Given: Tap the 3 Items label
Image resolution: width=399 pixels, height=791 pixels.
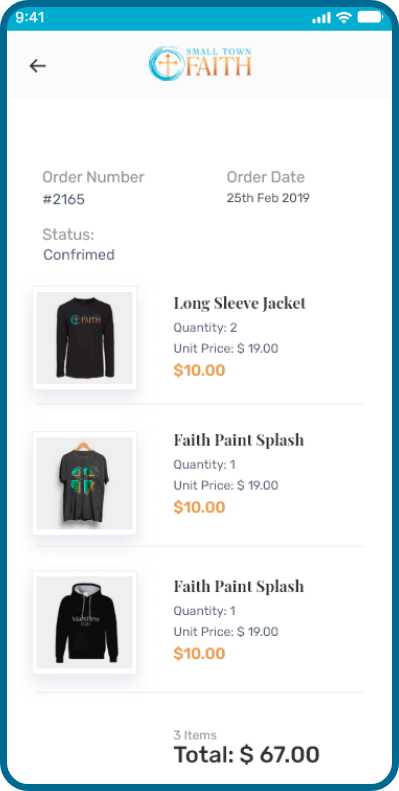Looking at the screenshot, I should 195,735.
